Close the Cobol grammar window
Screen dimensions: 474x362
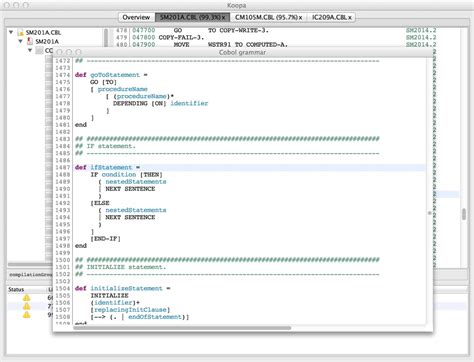click(59, 52)
